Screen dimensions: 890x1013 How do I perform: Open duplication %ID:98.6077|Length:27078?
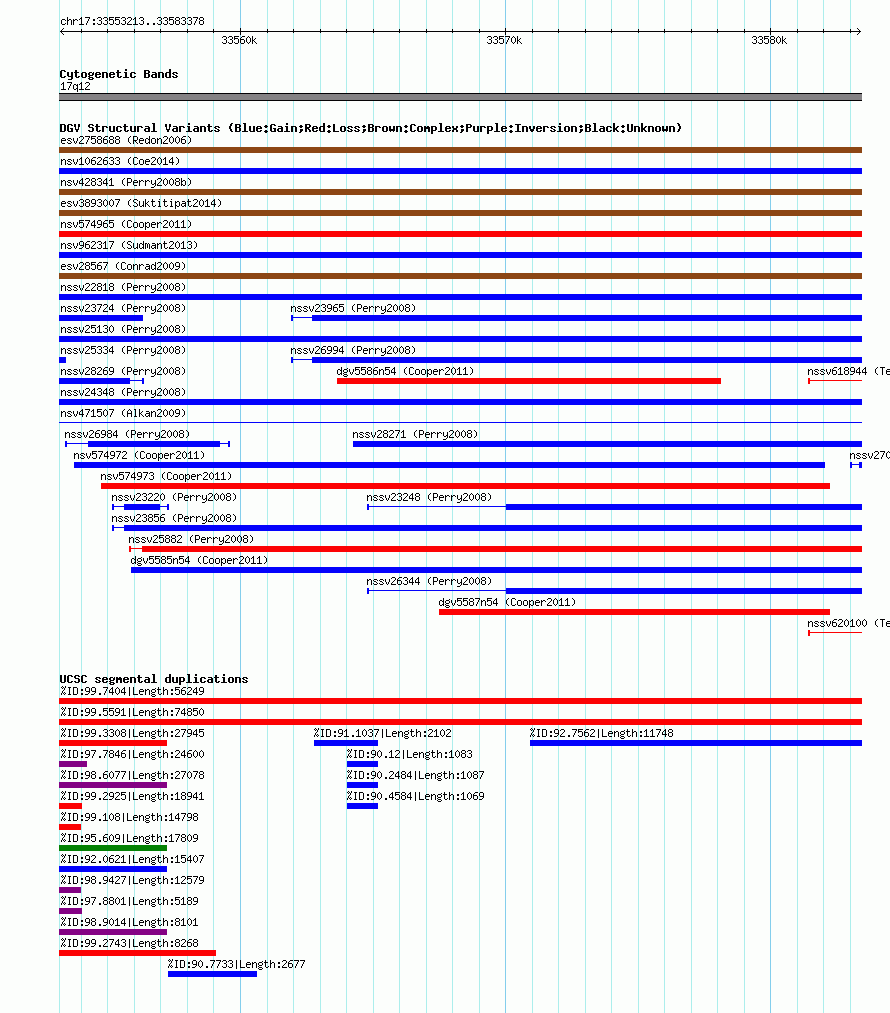tap(113, 785)
